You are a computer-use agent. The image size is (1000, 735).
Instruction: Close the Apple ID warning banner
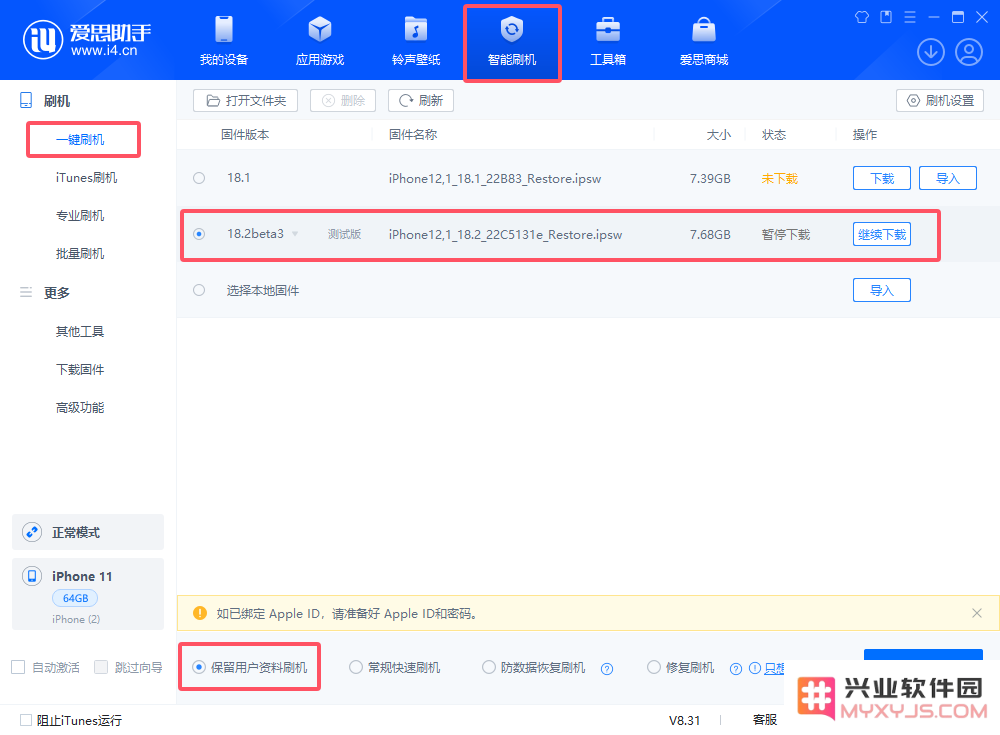tap(976, 613)
